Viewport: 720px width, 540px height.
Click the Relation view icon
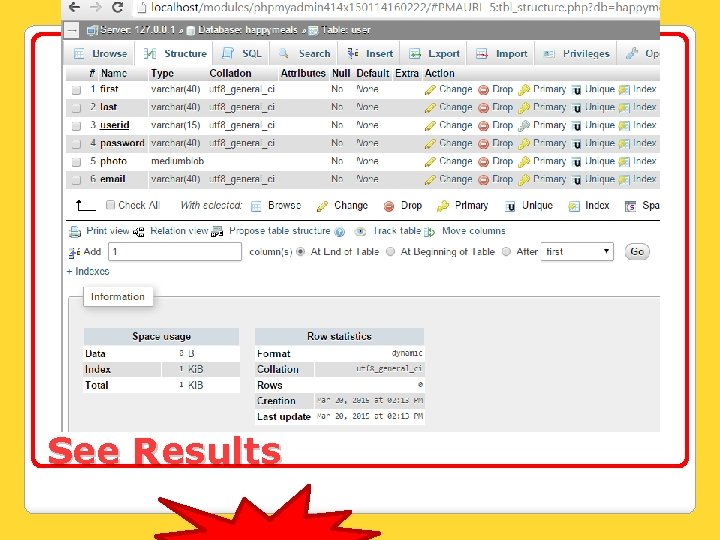[139, 232]
